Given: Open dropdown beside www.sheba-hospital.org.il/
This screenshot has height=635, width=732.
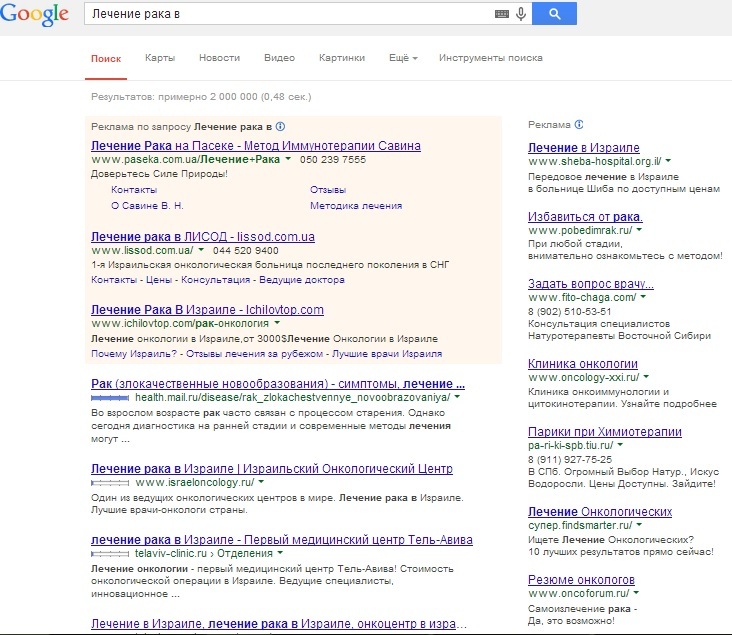Looking at the screenshot, I should 668,161.
